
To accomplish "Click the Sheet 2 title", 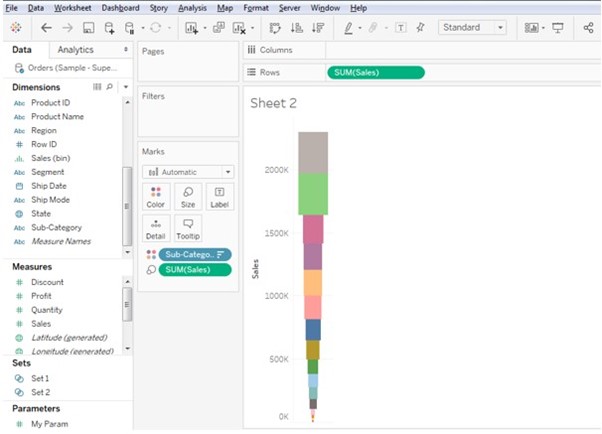I will [273, 103].
